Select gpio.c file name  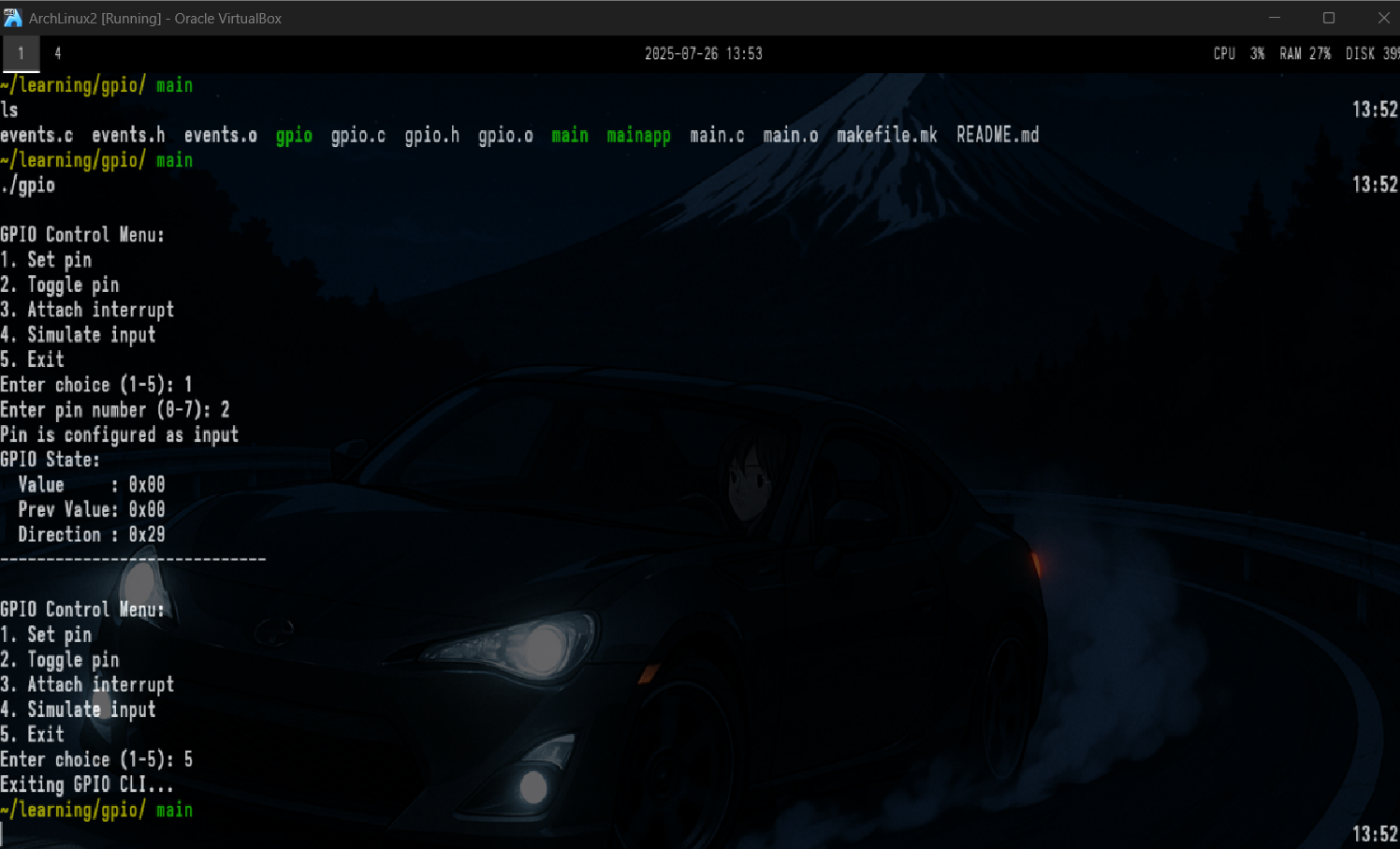358,136
